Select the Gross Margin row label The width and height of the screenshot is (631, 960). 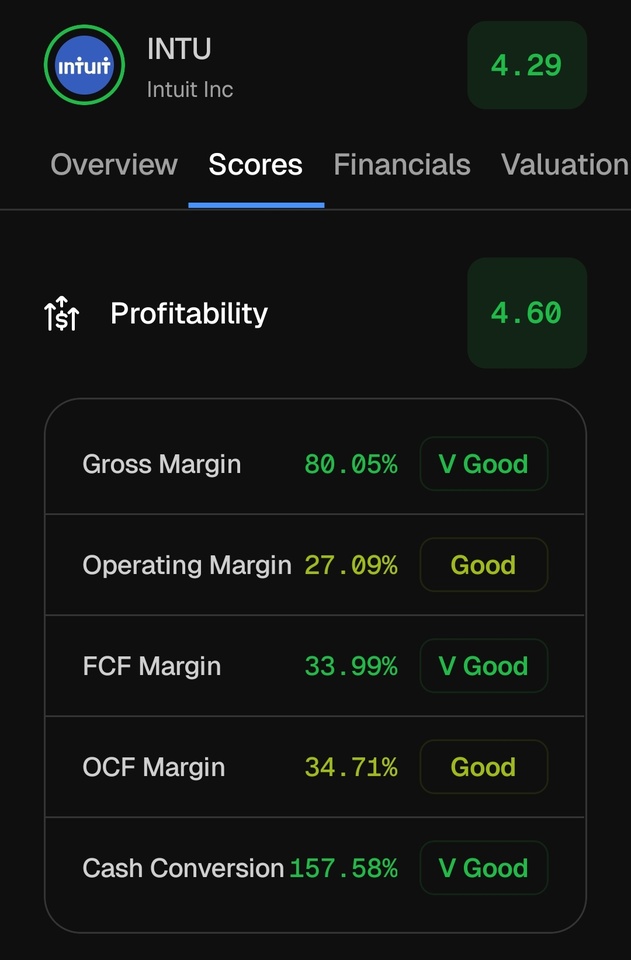pos(162,464)
